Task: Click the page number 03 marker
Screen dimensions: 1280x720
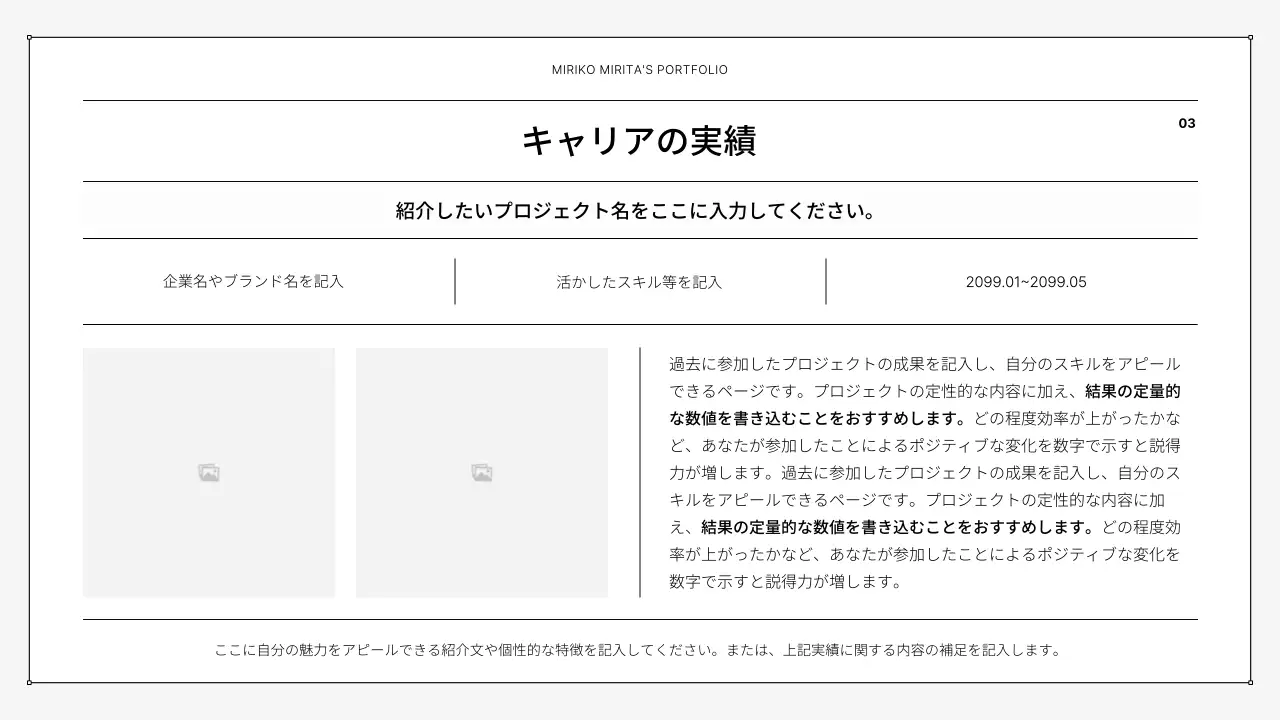Action: click(1187, 123)
